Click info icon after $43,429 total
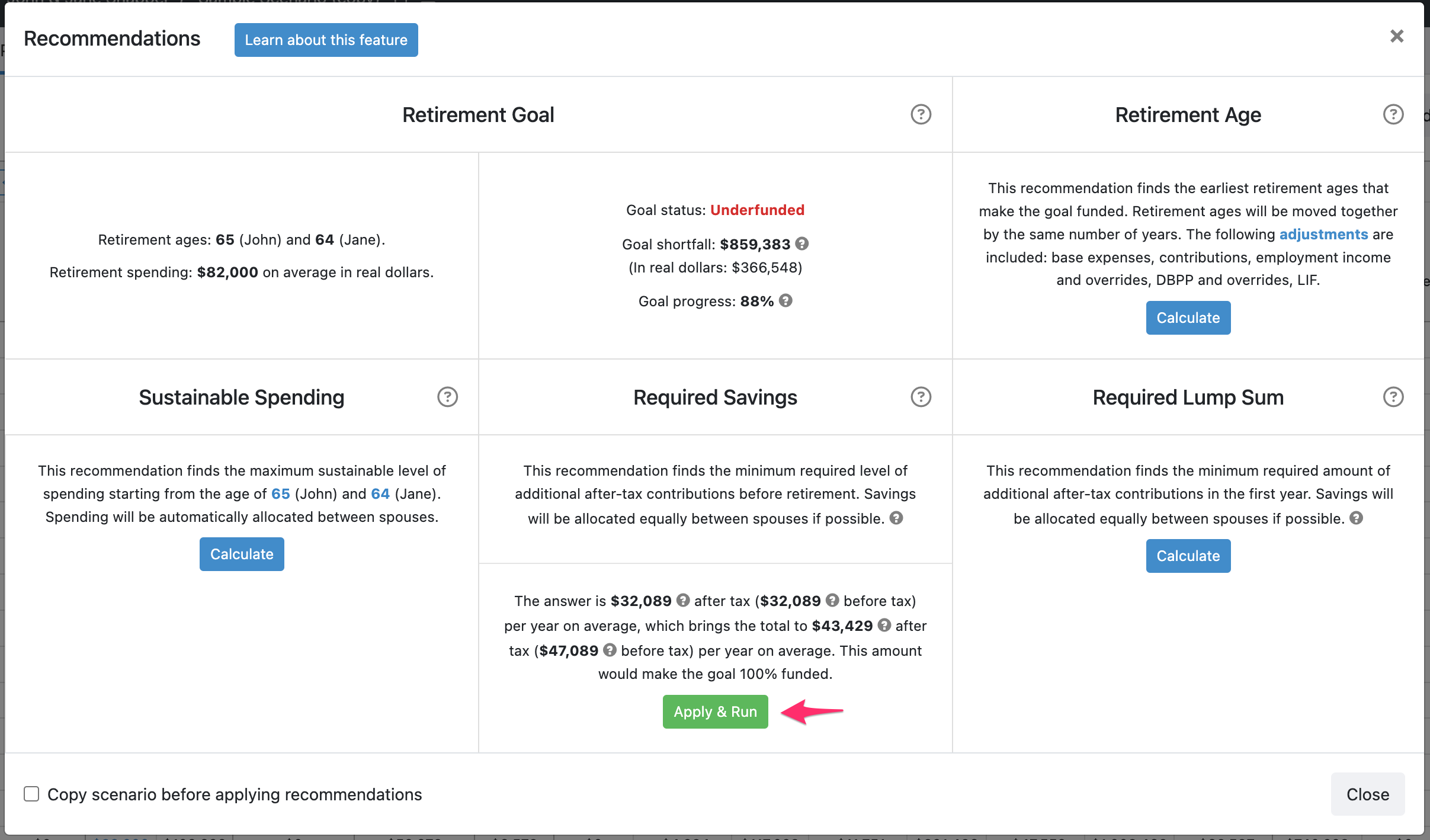 point(884,625)
